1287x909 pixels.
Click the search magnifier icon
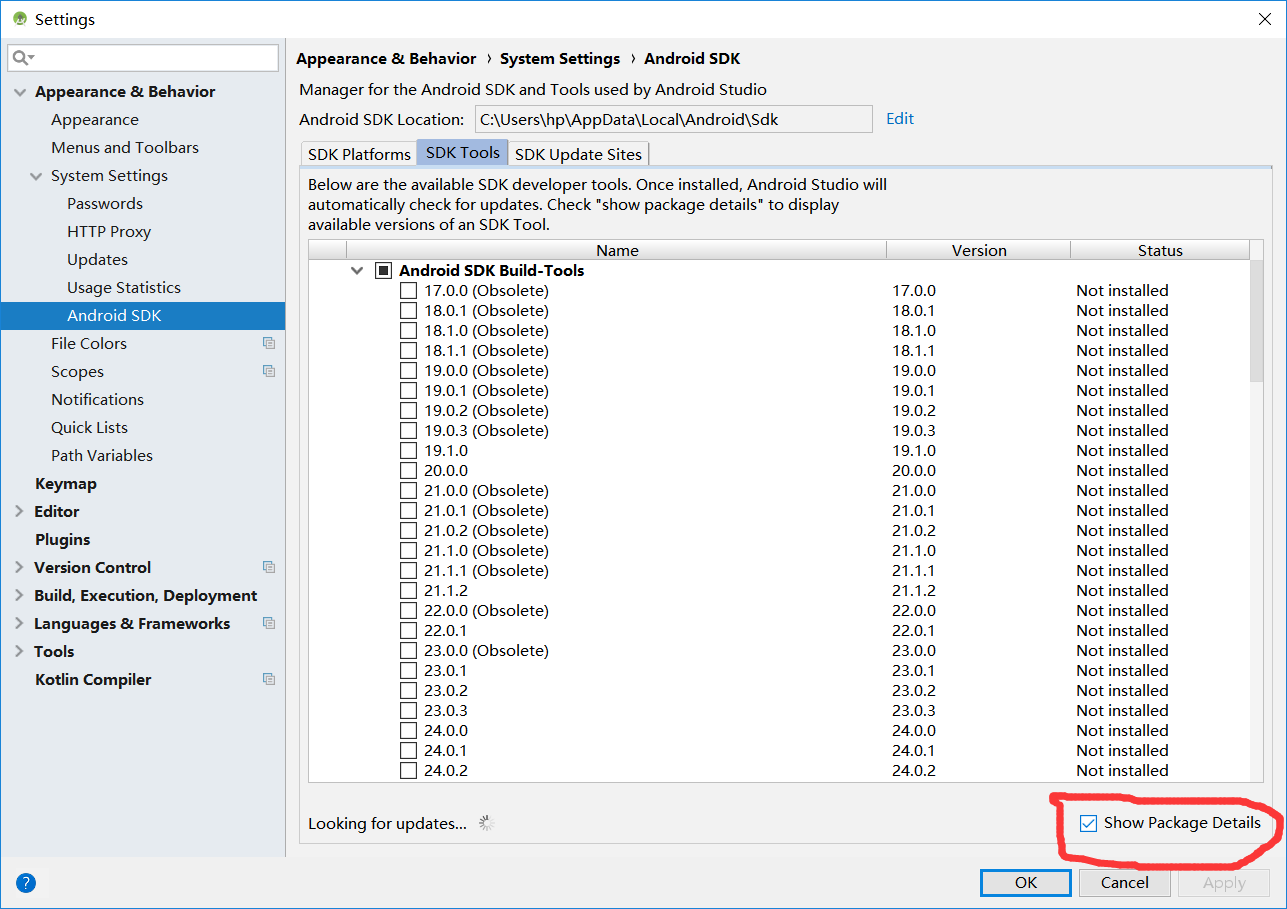[22, 58]
